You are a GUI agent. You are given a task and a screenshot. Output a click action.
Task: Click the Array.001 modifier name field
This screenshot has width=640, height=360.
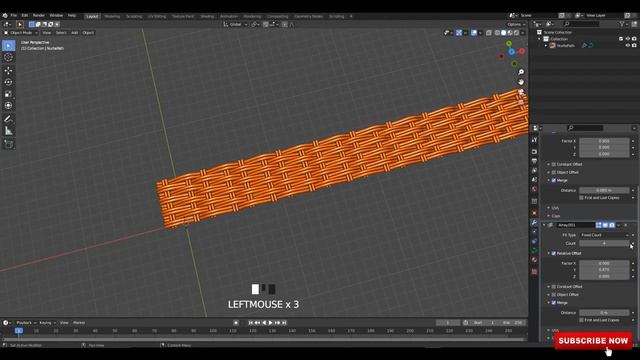tap(575, 225)
